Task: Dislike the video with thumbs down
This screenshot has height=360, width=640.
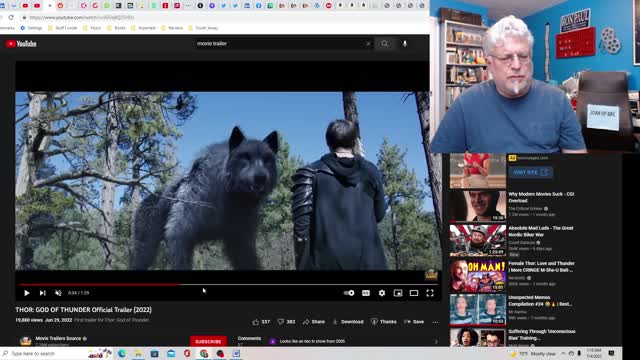Action: pyautogui.click(x=287, y=322)
